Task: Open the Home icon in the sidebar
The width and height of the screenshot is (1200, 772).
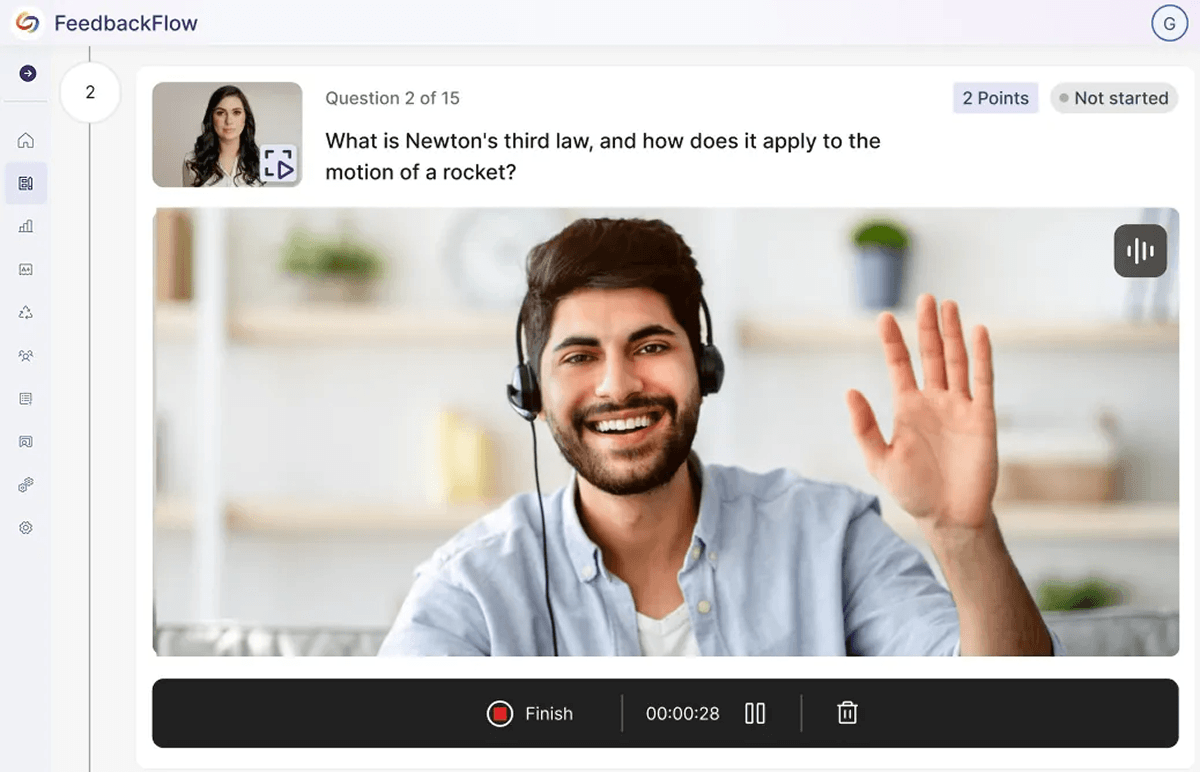Action: (26, 141)
